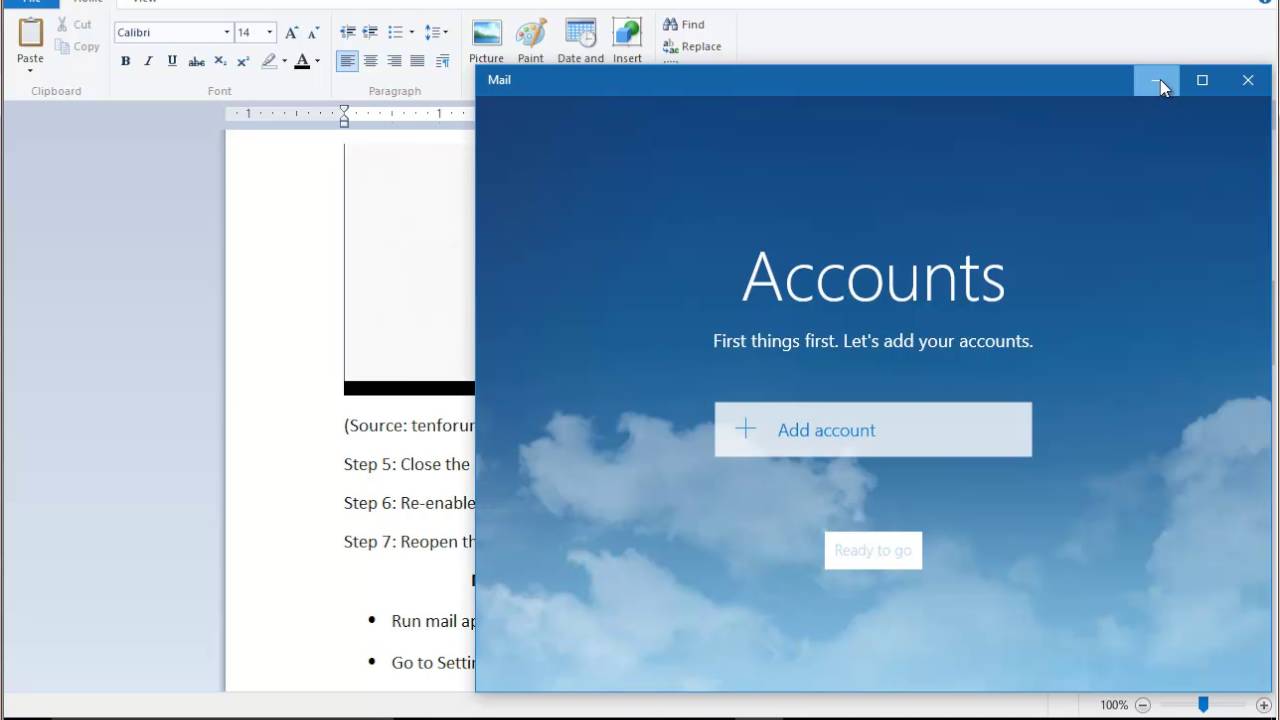Click the text 'First things first. Let's add your accounts.'
1280x720 pixels.
tap(873, 341)
